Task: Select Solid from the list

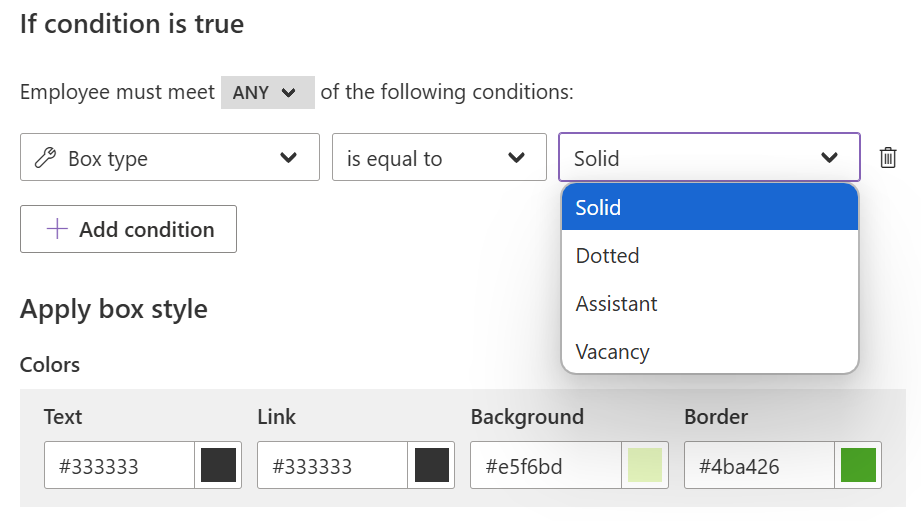Action: [x=710, y=207]
